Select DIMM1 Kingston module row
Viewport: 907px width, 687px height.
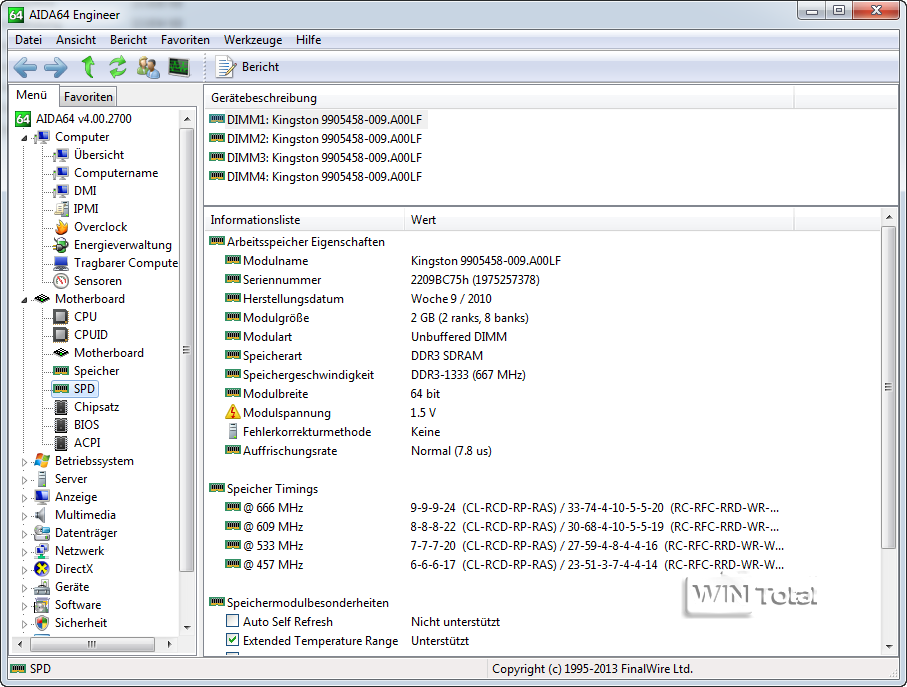pos(316,120)
